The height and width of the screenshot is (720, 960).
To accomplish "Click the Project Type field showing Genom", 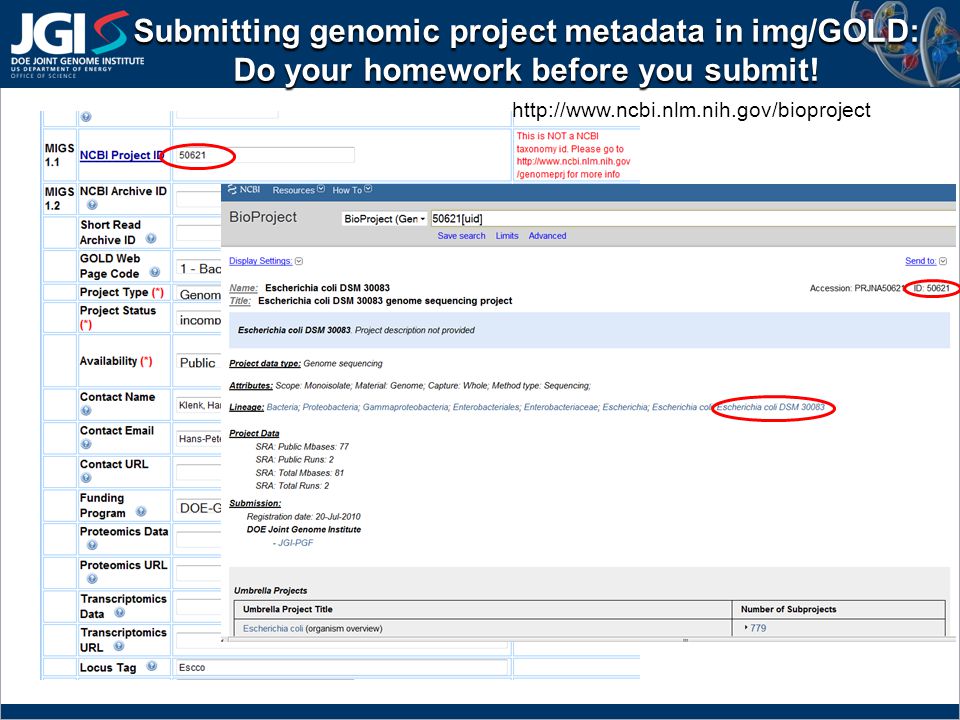I will coord(198,294).
